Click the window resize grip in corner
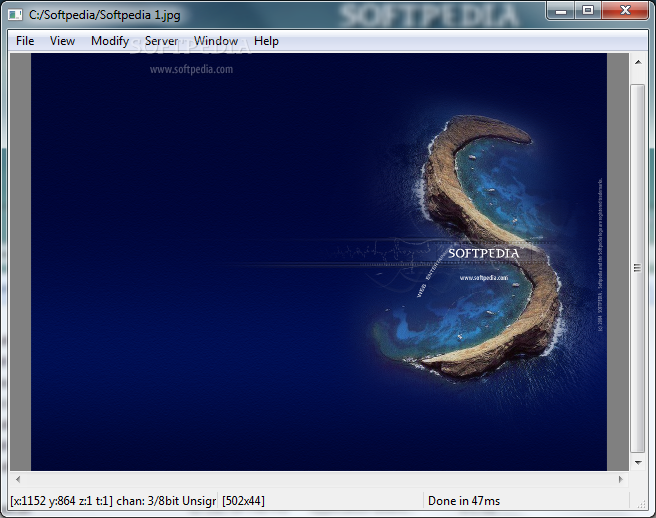The image size is (656, 518). 641,504
